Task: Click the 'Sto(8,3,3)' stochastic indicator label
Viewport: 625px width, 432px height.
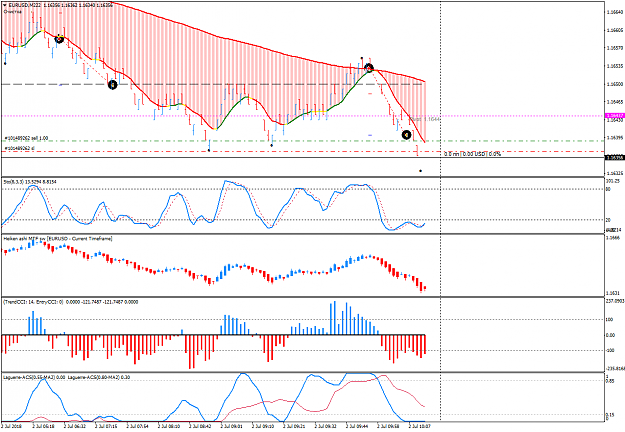Action: pyautogui.click(x=13, y=182)
